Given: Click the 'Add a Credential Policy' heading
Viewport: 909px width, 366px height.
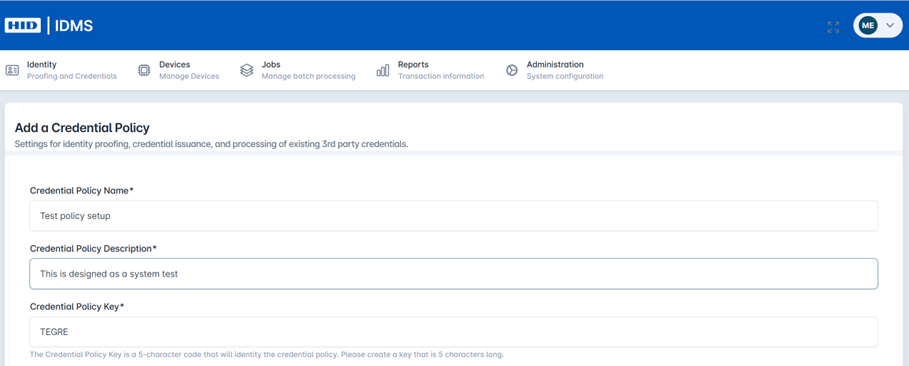Looking at the screenshot, I should pos(82,128).
